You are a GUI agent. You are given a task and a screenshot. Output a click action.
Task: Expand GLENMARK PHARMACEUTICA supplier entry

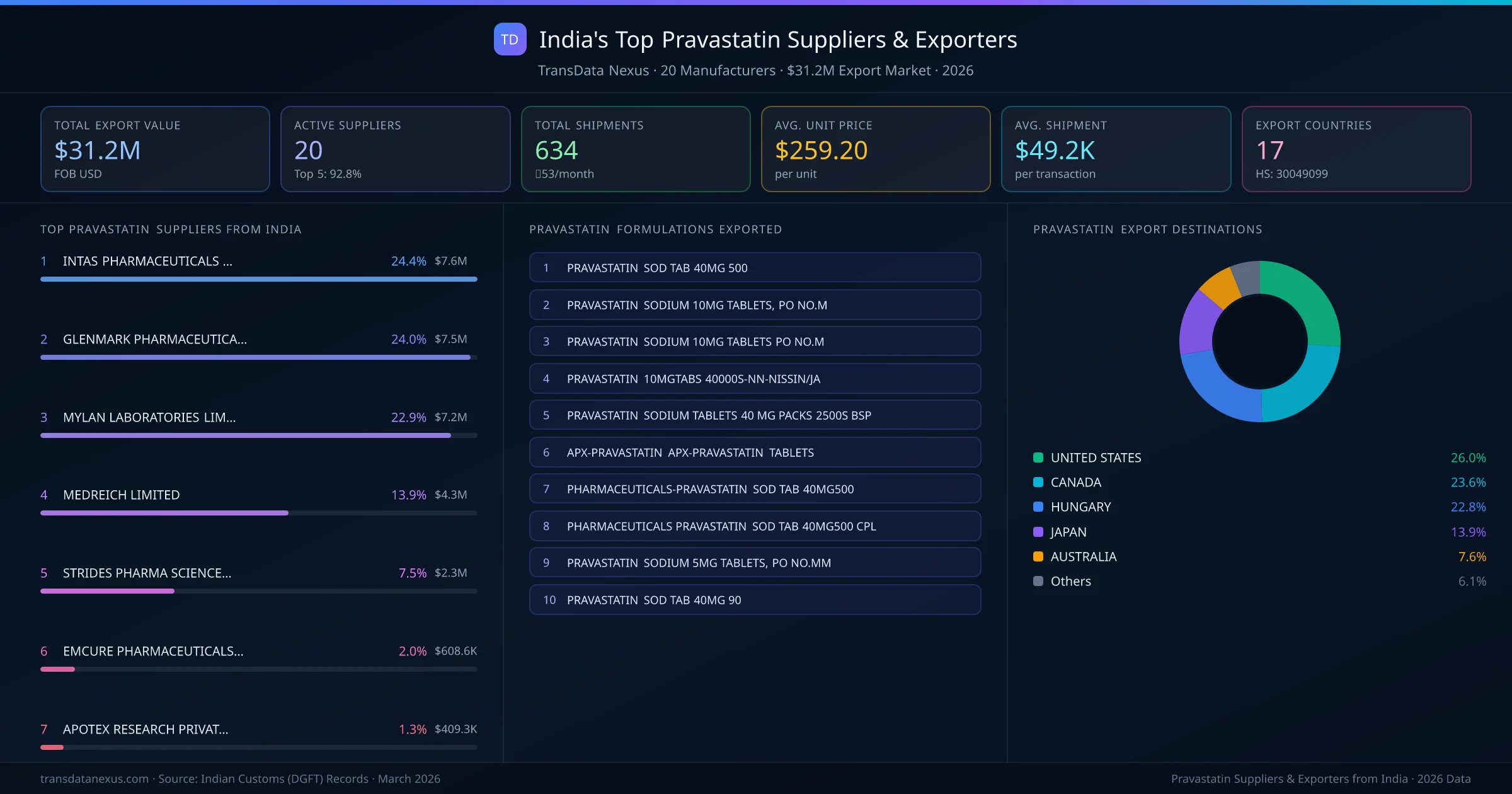click(x=154, y=339)
